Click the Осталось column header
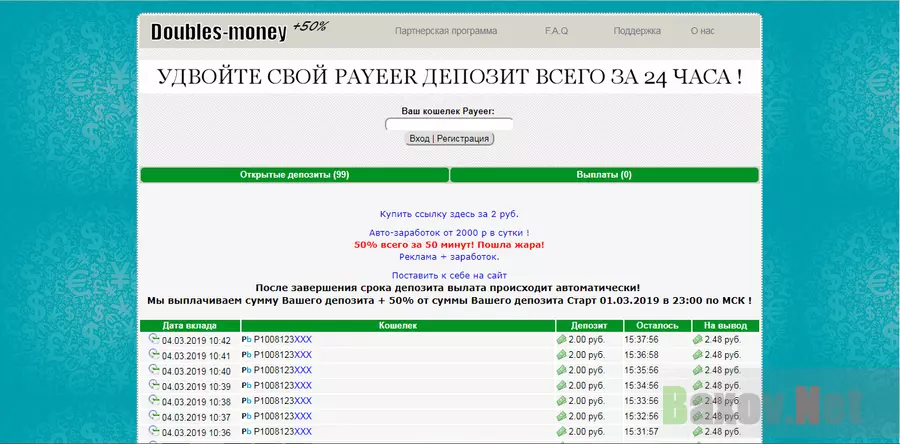The image size is (900, 444). [657, 326]
